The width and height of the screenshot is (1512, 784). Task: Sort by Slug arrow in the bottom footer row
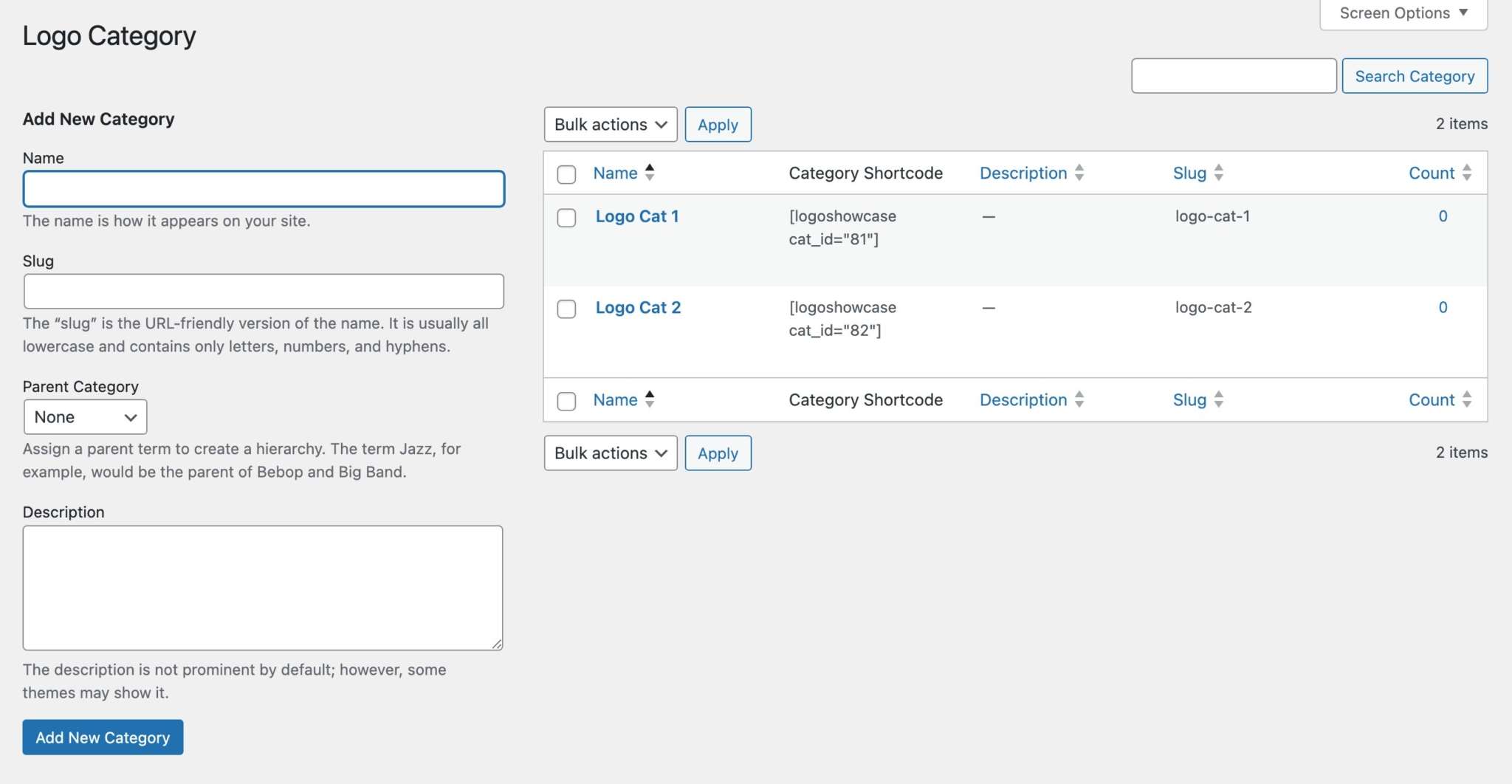click(1219, 399)
